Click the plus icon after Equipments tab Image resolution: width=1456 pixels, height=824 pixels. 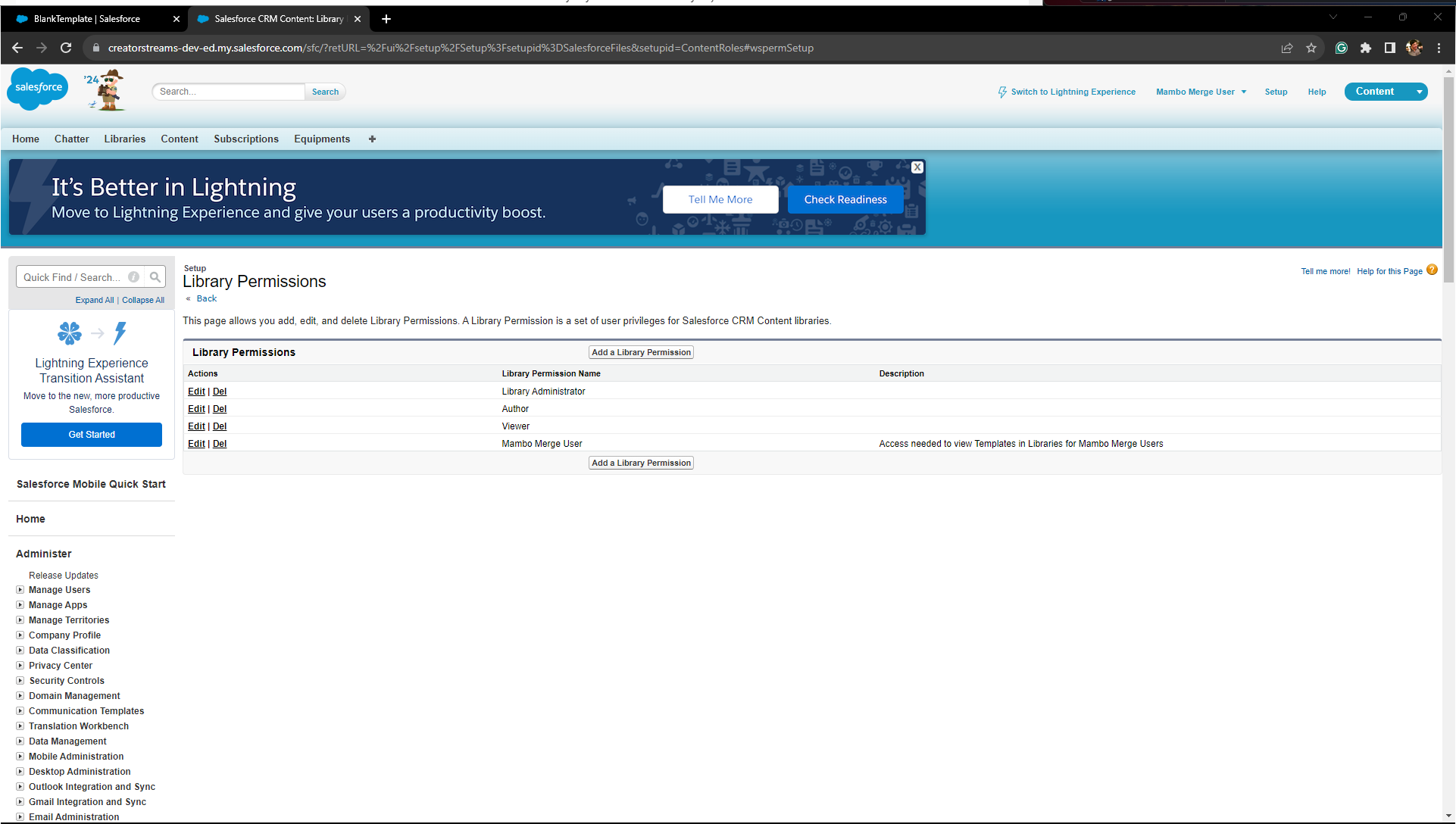[x=372, y=139]
